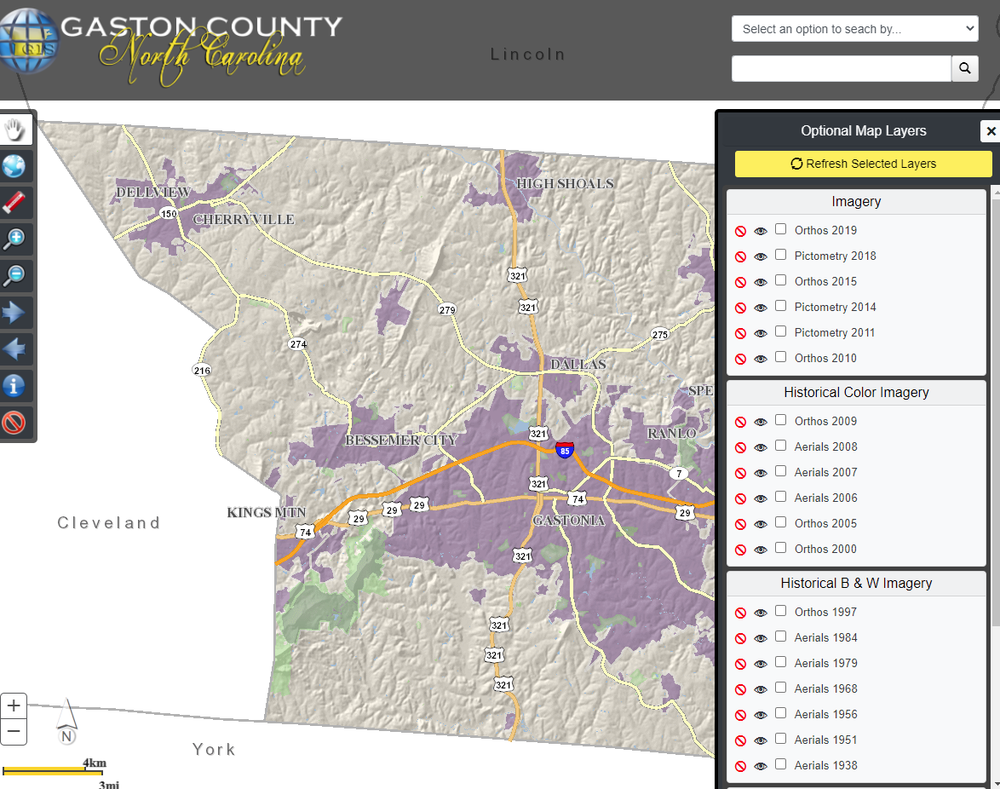The width and height of the screenshot is (1000, 789).
Task: Collapse the Historical B & W Imagery header
Action: (x=856, y=584)
